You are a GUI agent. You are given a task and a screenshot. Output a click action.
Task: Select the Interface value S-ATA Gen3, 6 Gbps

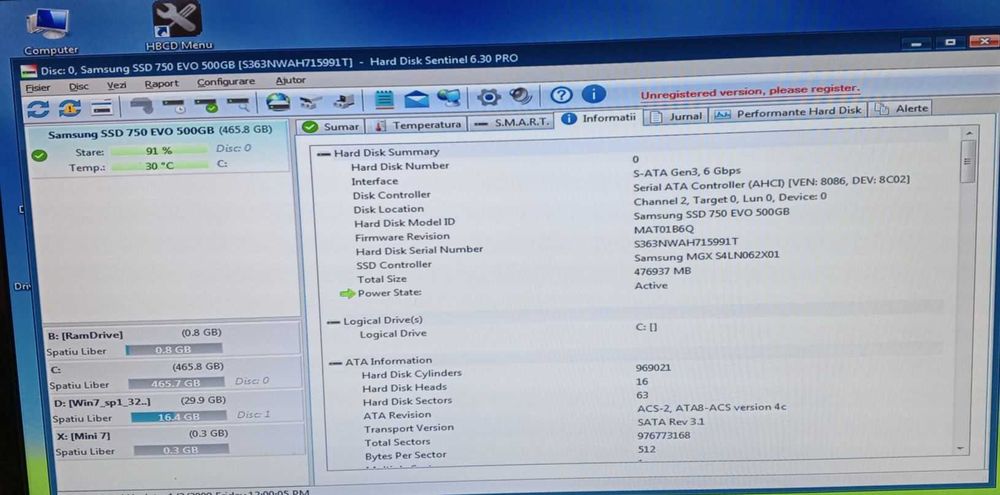click(x=687, y=172)
